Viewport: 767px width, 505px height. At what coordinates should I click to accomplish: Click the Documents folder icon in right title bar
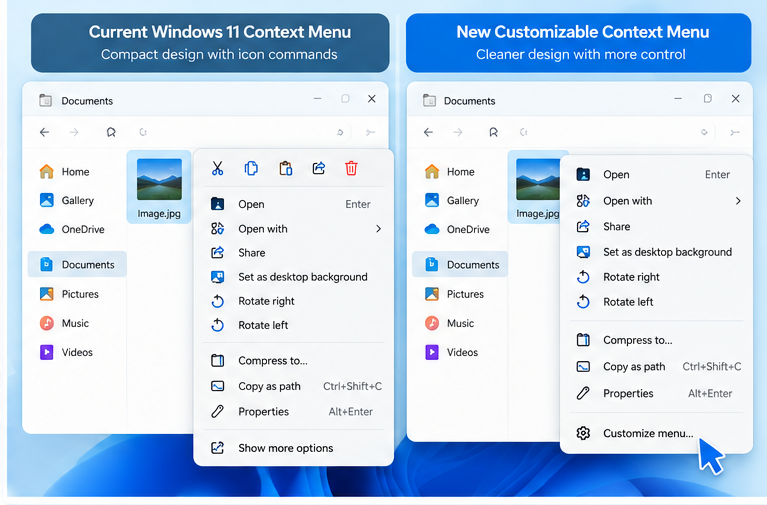[429, 100]
